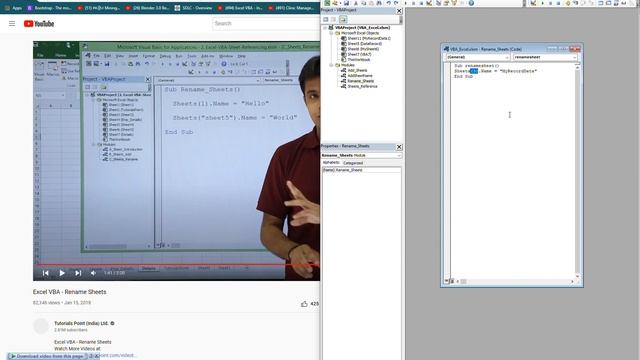Switch to the Categorized properties tab
The image size is (640, 360).
pos(353,163)
